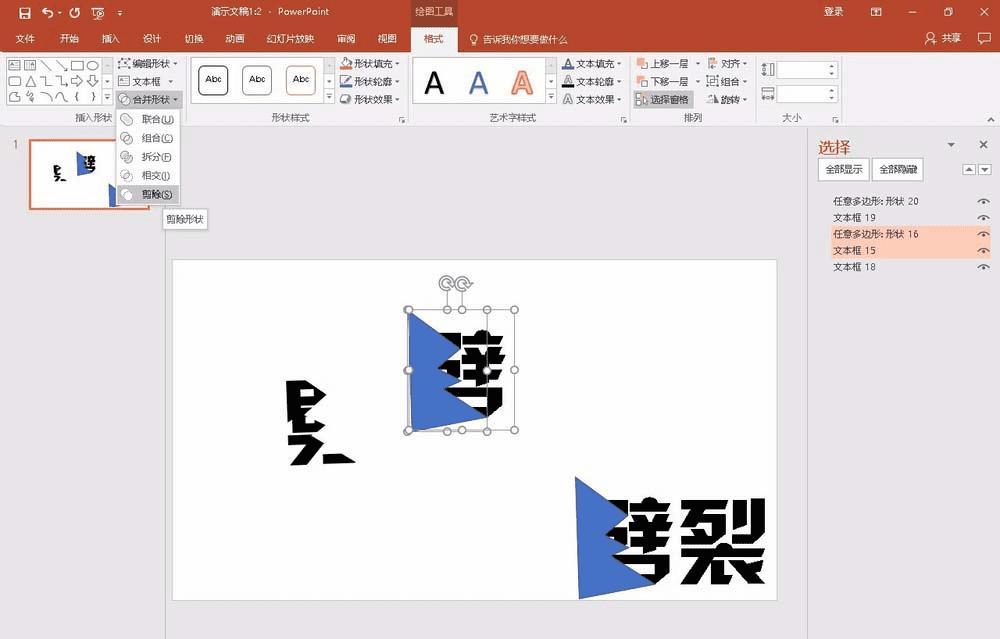Open the 文件 tab
This screenshot has width=1000, height=639.
coord(25,39)
